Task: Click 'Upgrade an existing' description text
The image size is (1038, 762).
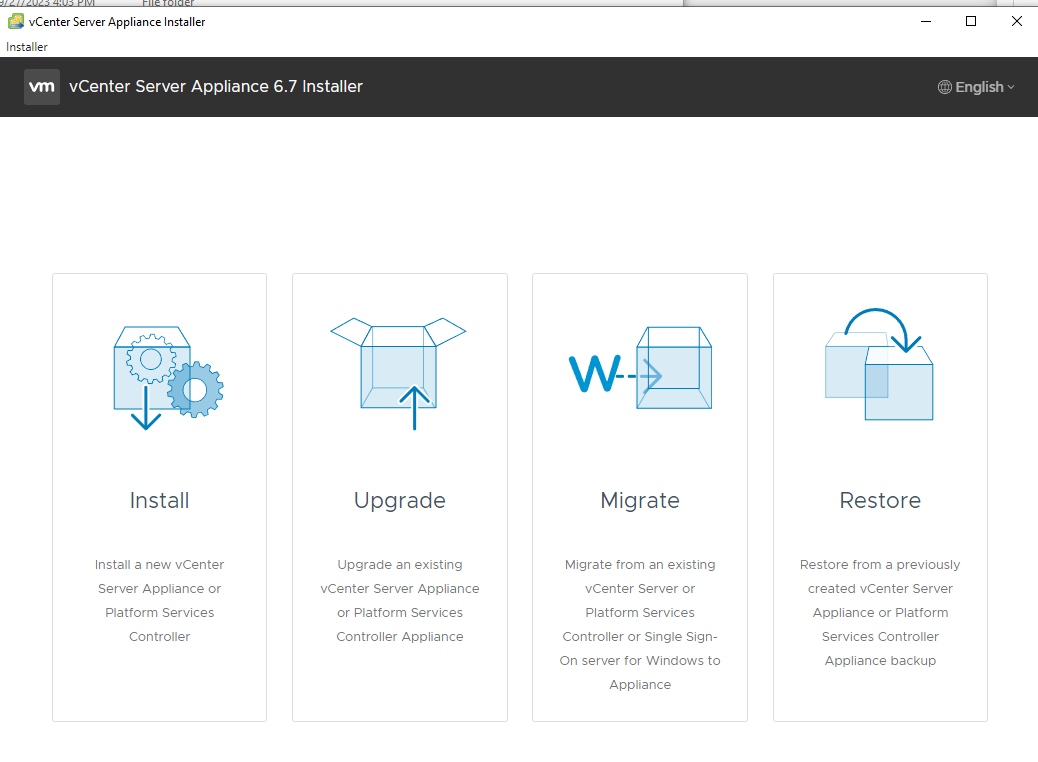Action: point(400,565)
